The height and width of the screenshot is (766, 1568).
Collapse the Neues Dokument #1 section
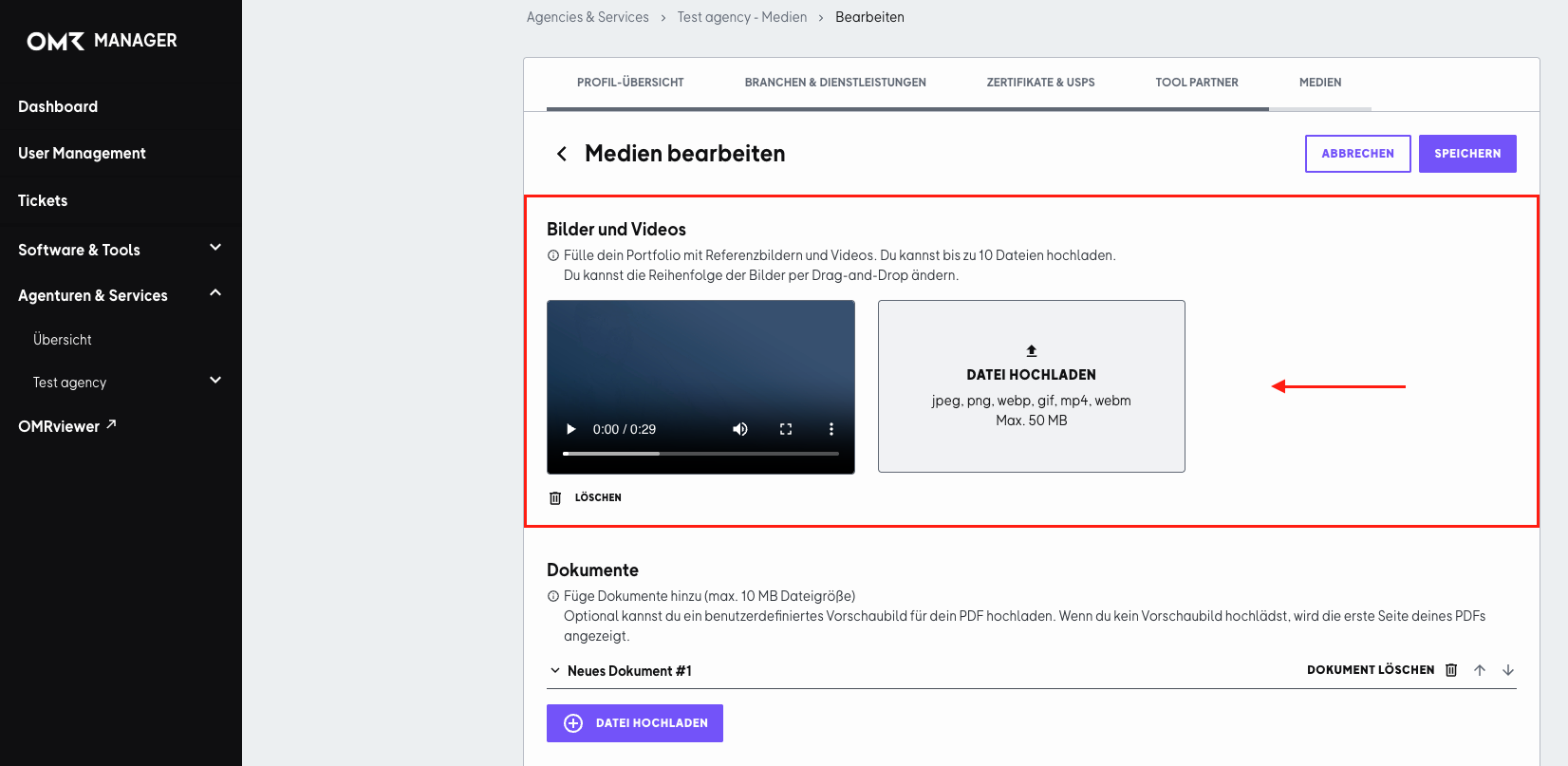click(555, 671)
